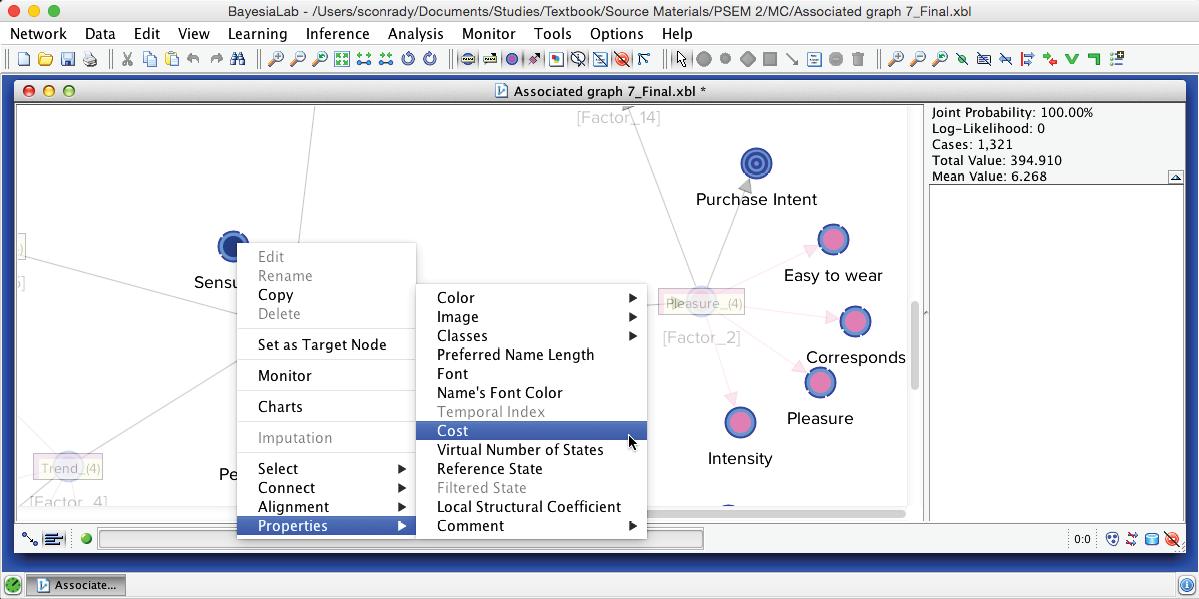Fit graph to window with green arrows icon

tap(342, 59)
